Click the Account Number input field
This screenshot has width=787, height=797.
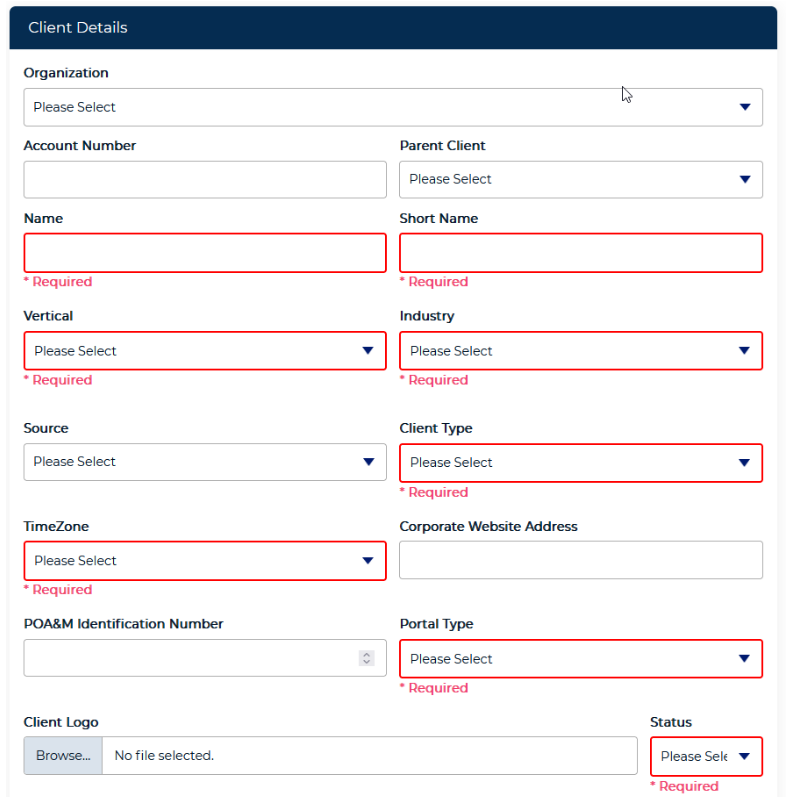205,180
